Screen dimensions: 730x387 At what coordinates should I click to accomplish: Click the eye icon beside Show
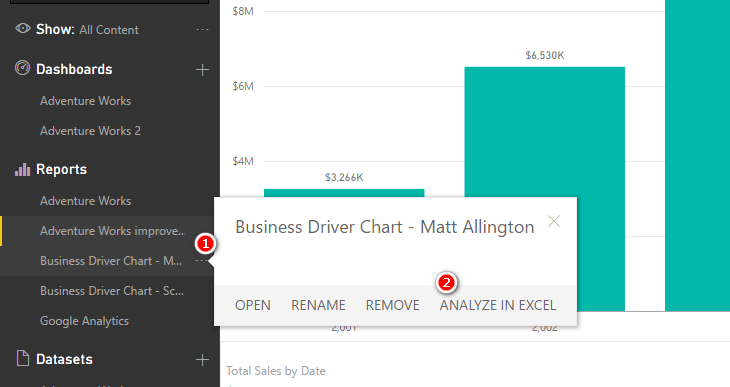pos(22,29)
